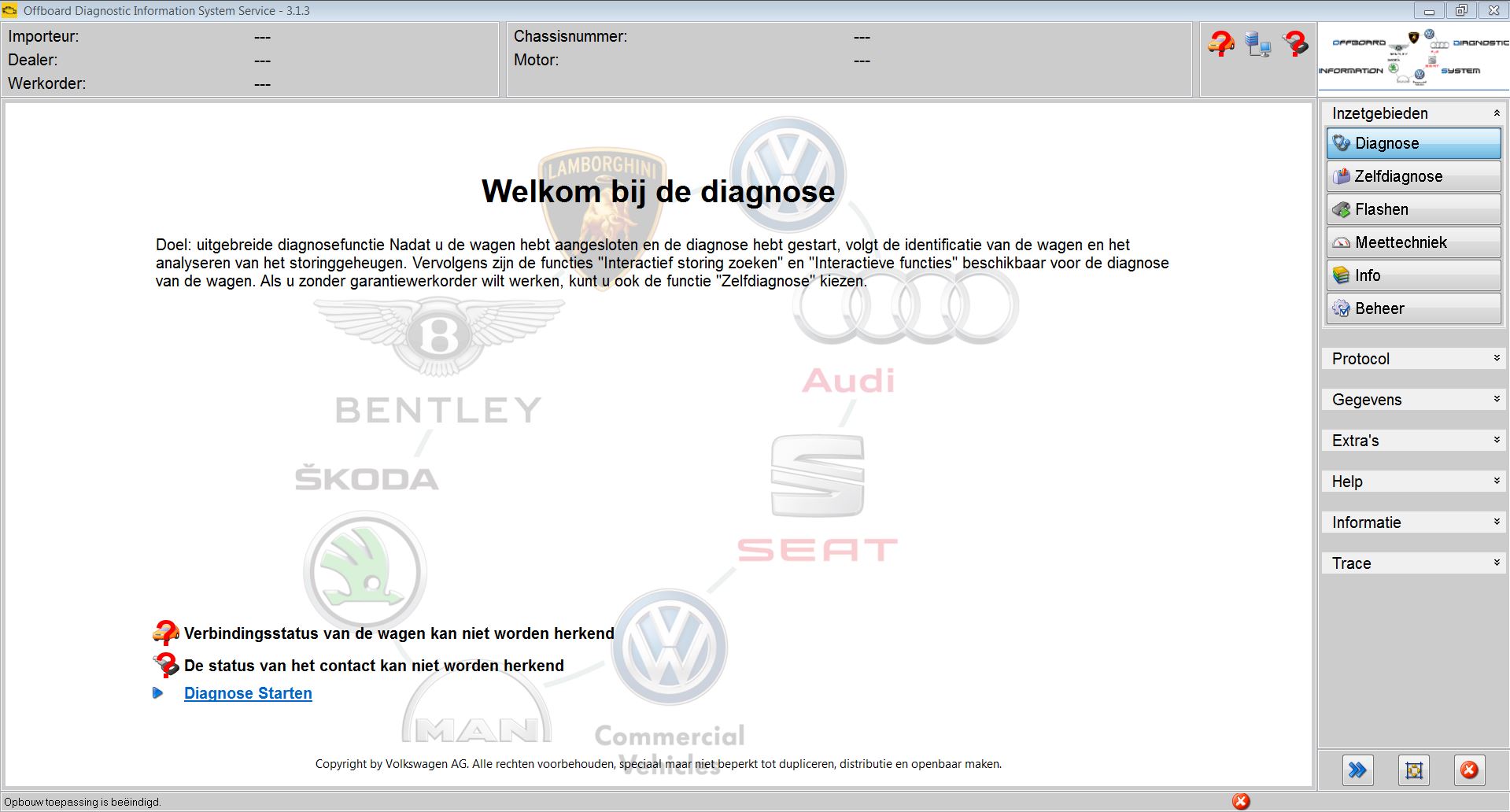Image resolution: width=1510 pixels, height=812 pixels.
Task: Open the Info section
Action: pos(1413,275)
